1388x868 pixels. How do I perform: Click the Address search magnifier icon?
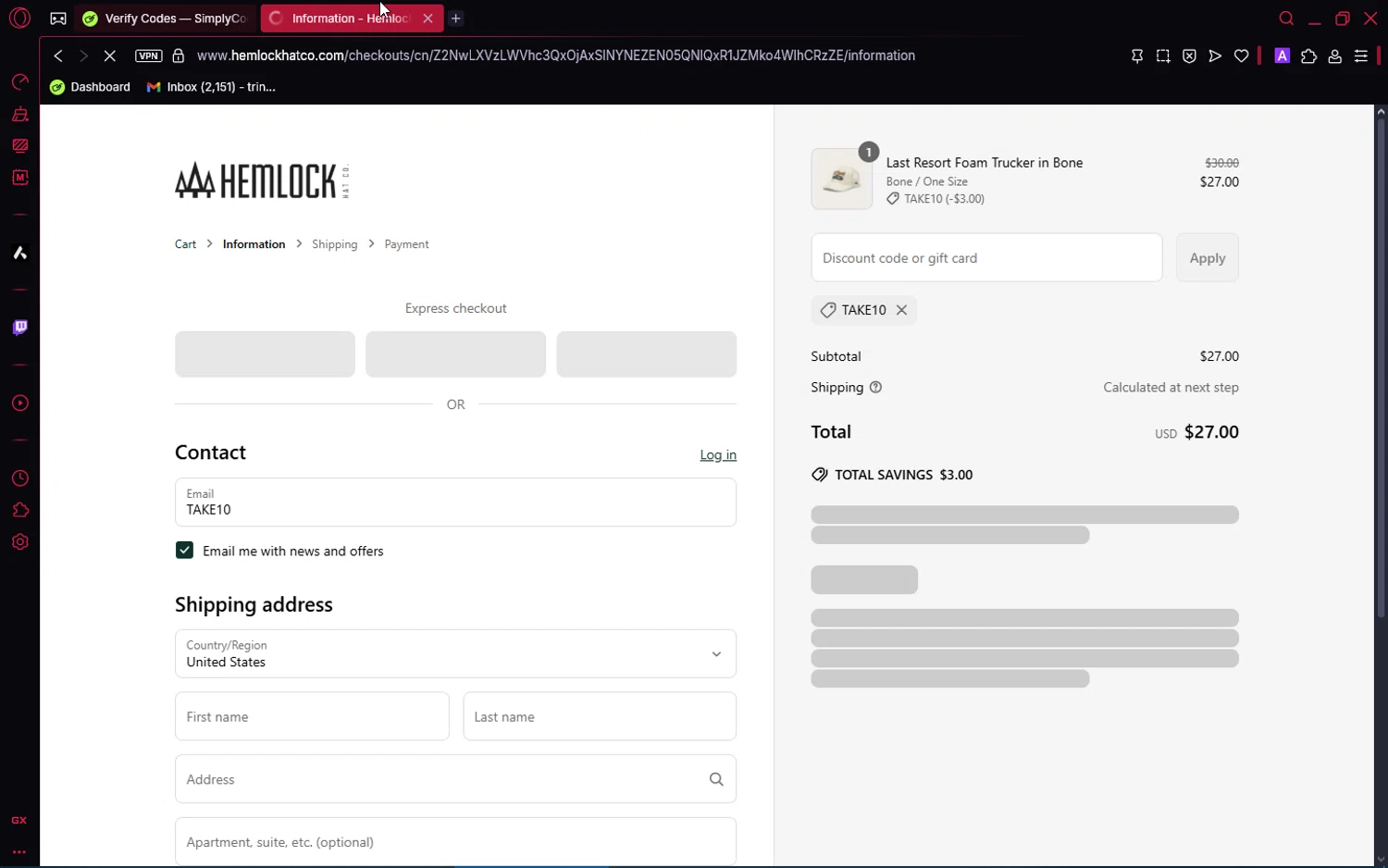point(716,779)
